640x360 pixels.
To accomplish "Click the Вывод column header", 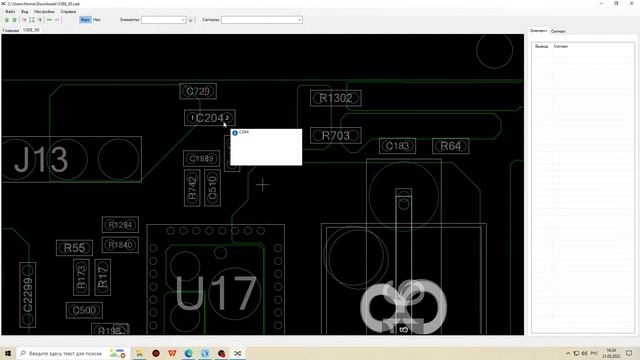I will [542, 47].
